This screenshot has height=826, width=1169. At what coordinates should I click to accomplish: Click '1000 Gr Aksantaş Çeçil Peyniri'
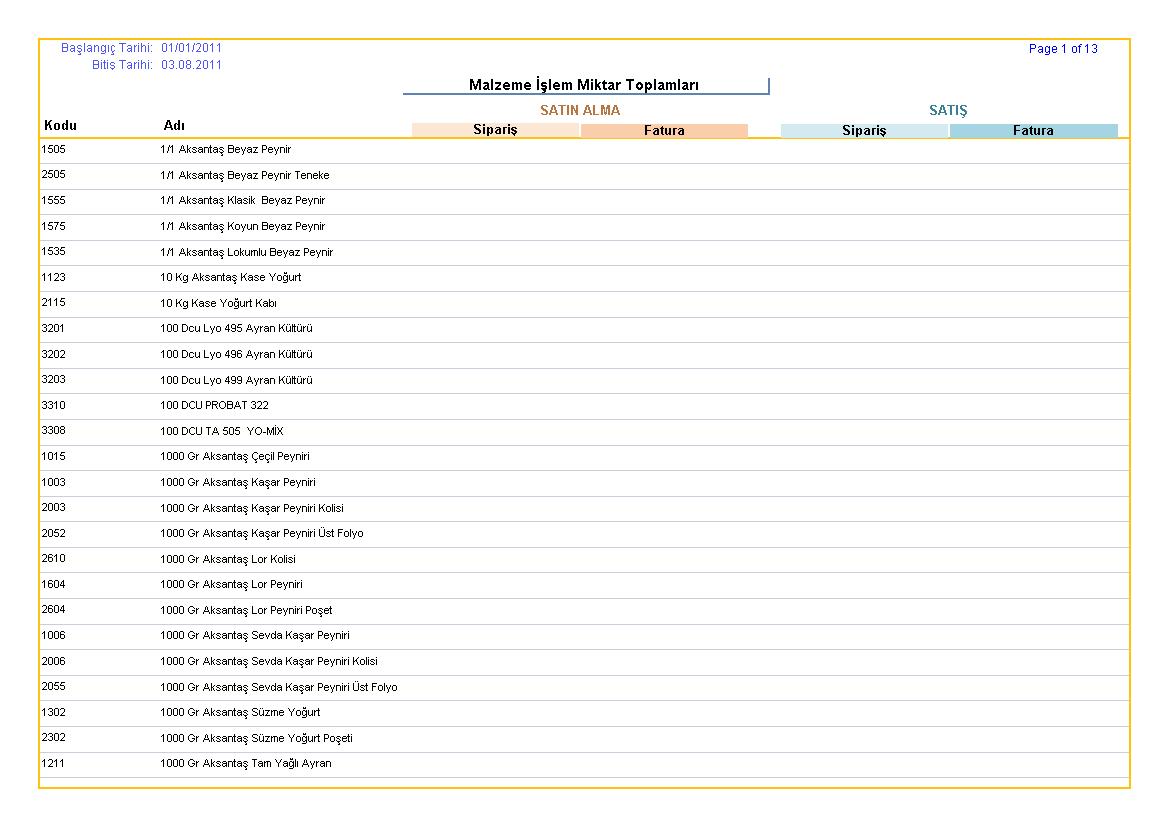point(235,456)
